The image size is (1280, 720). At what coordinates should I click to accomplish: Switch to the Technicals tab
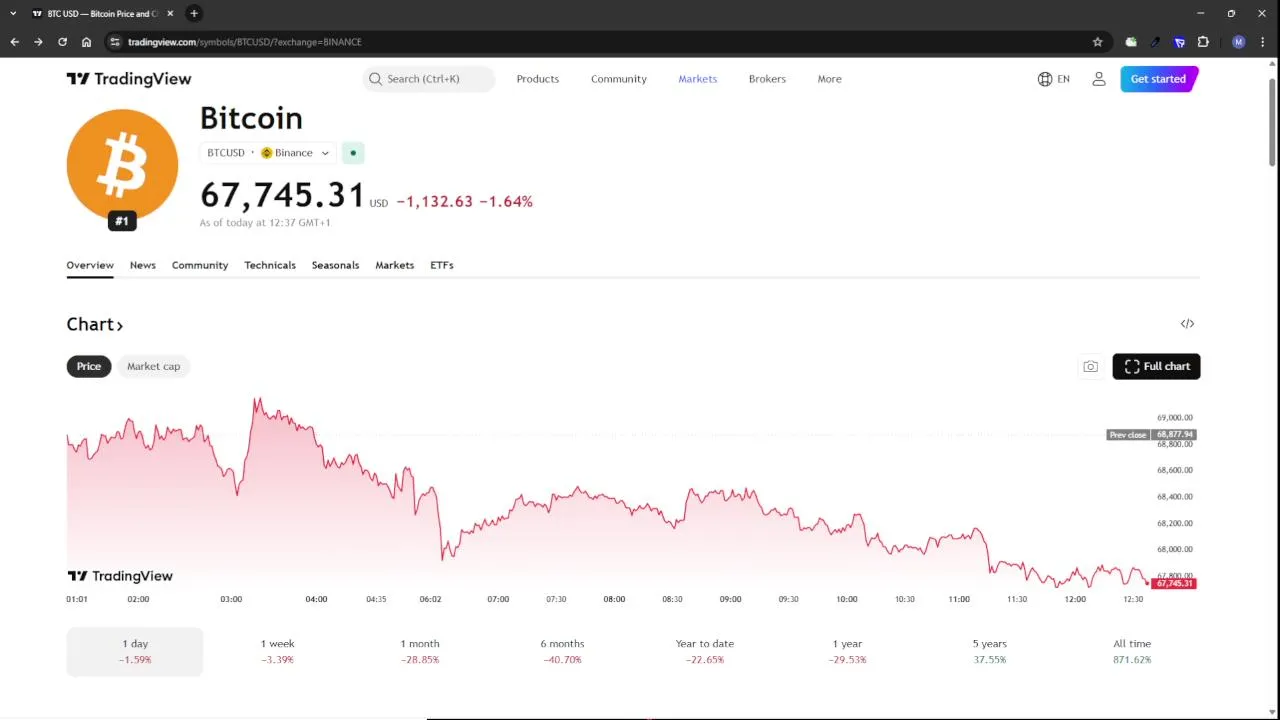pos(270,265)
